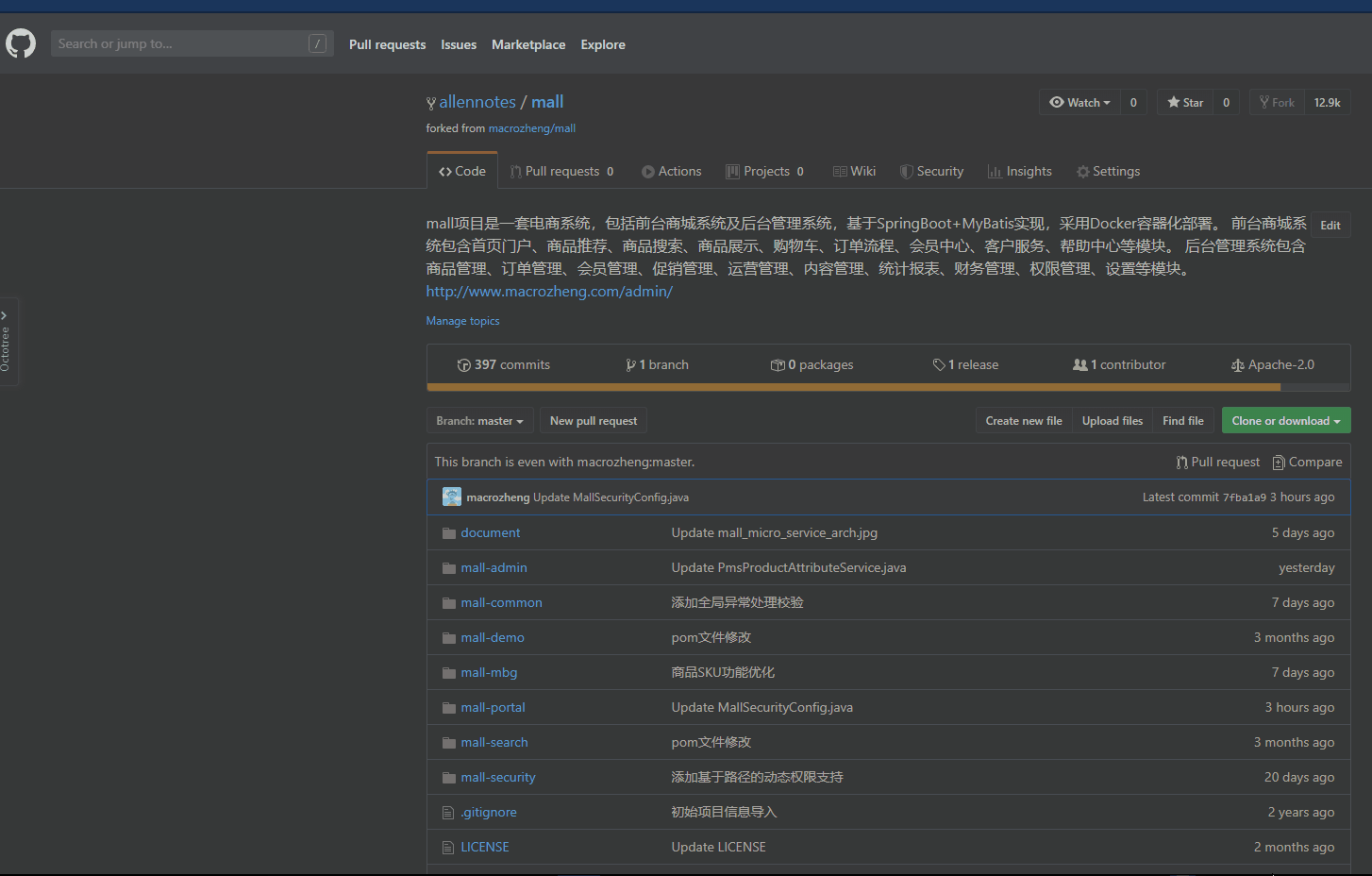Go to Pull requests in top navigation
The height and width of the screenshot is (876, 1372).
[388, 44]
